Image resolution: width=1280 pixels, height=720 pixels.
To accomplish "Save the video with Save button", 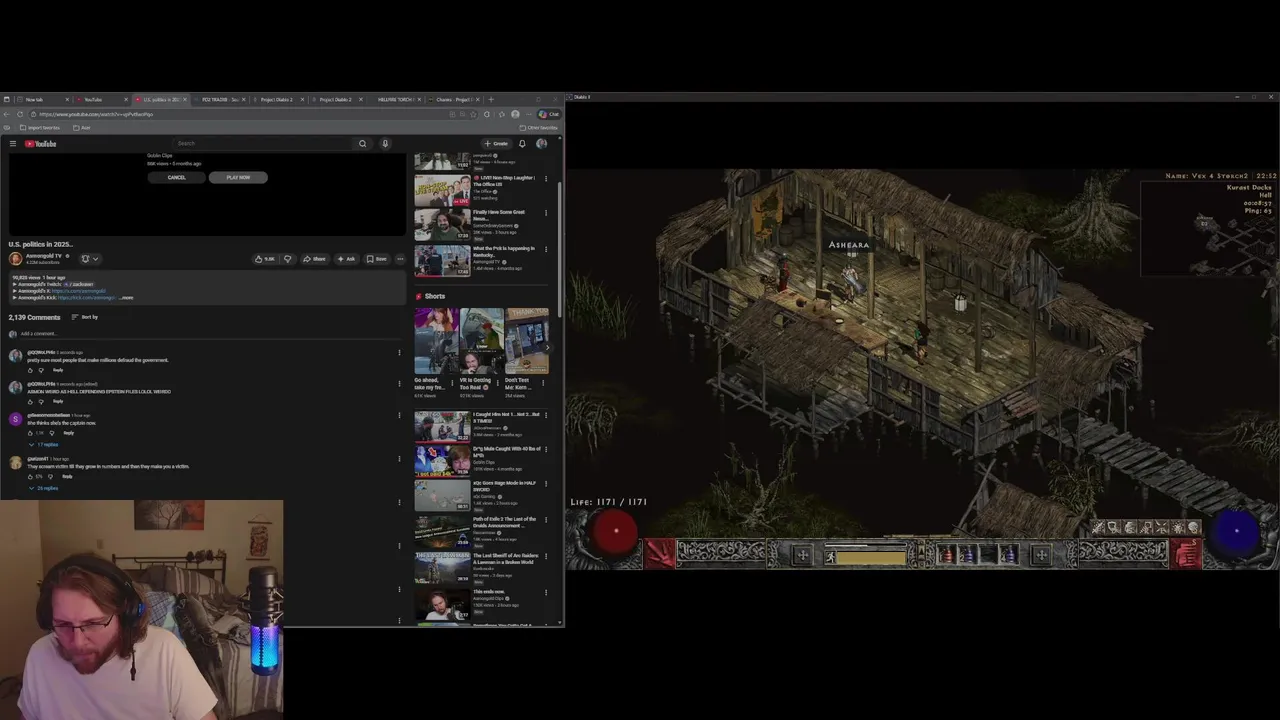I will tap(376, 259).
